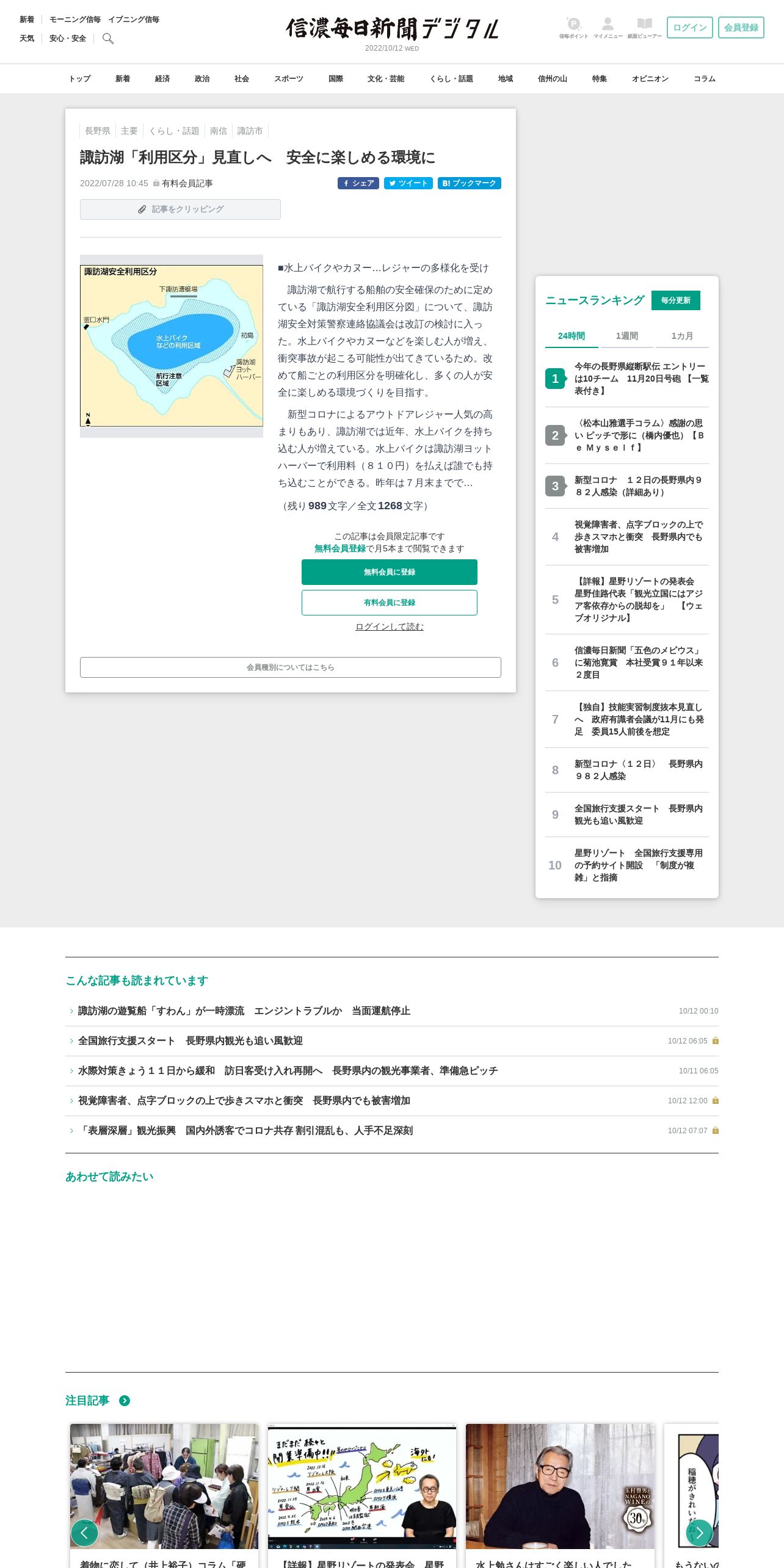Select 特集 in the navigation bar
Image resolution: width=784 pixels, height=1568 pixels.
[x=600, y=79]
